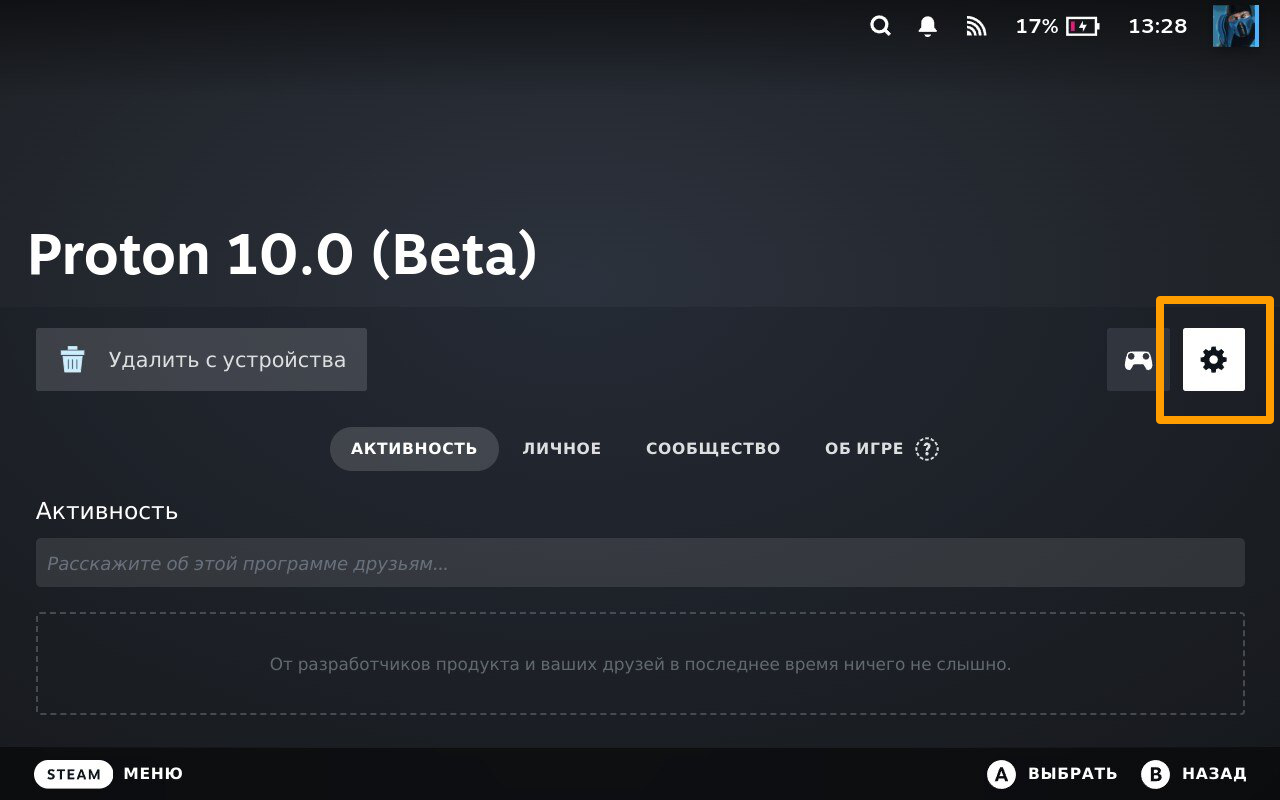Open Proton settings with the gear icon
Image resolution: width=1280 pixels, height=800 pixels.
coord(1213,360)
